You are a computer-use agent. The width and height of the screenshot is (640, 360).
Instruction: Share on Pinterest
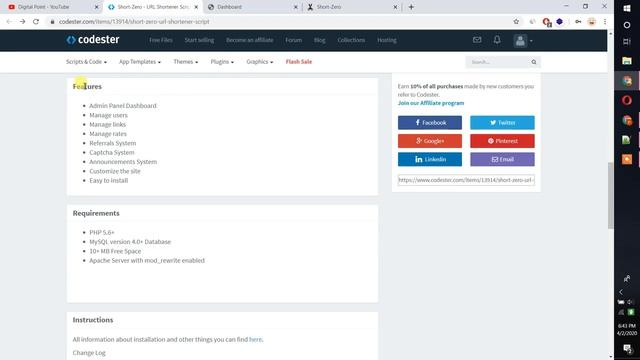(502, 141)
